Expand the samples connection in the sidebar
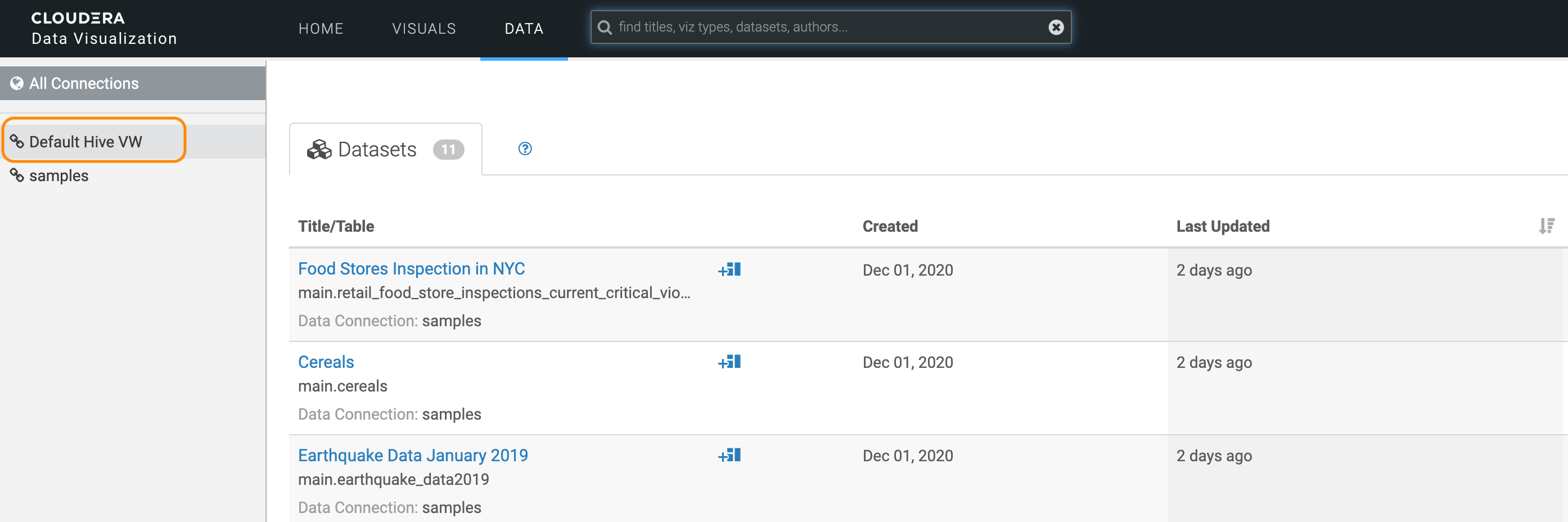1568x522 pixels. point(58,175)
